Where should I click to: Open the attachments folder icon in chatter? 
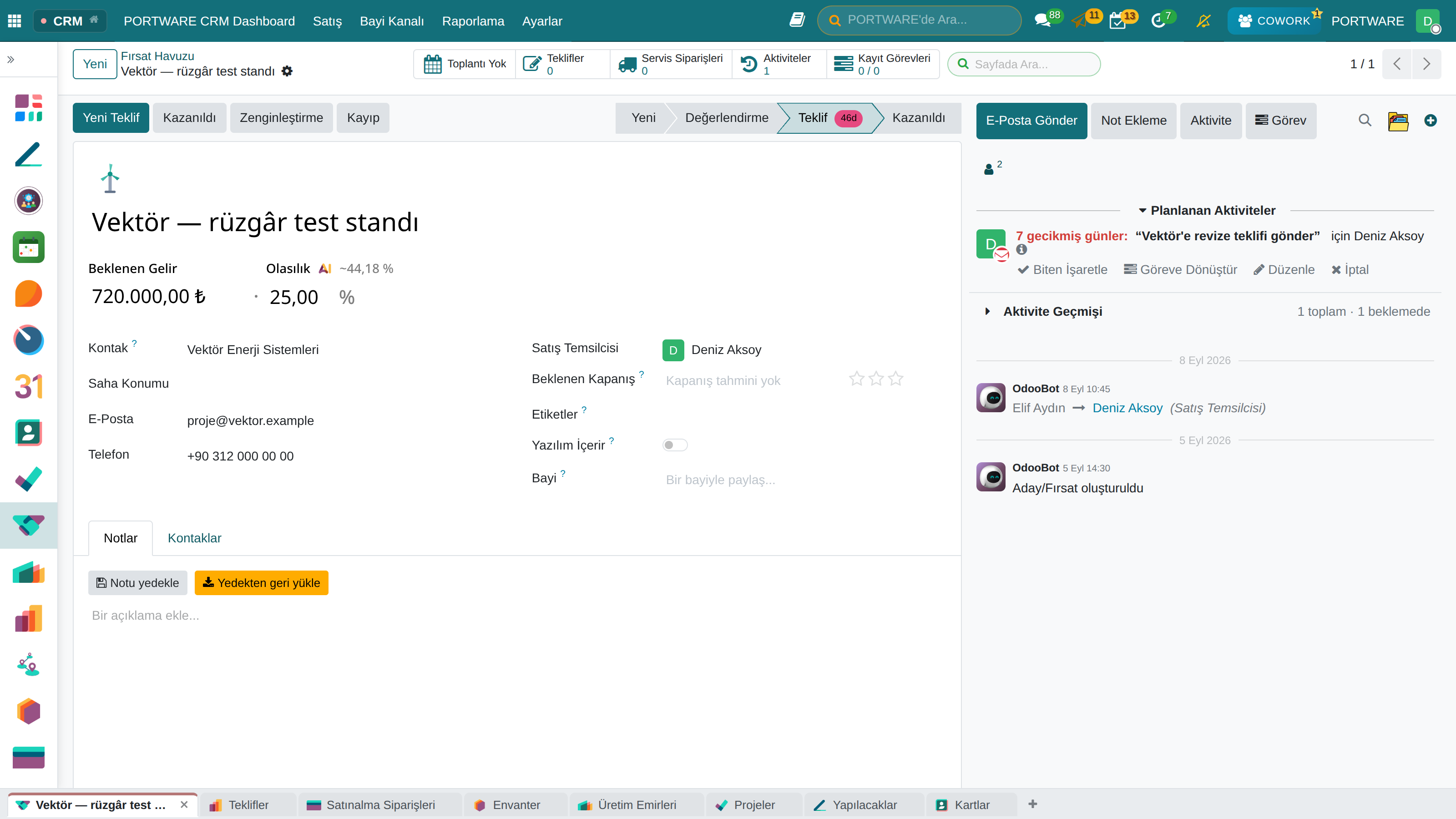click(1398, 121)
